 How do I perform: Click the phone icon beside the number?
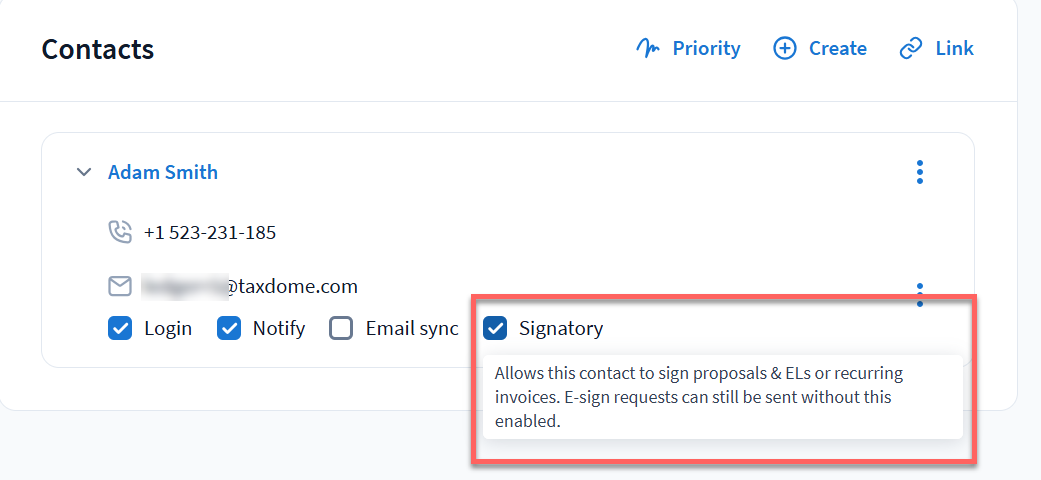(x=120, y=232)
